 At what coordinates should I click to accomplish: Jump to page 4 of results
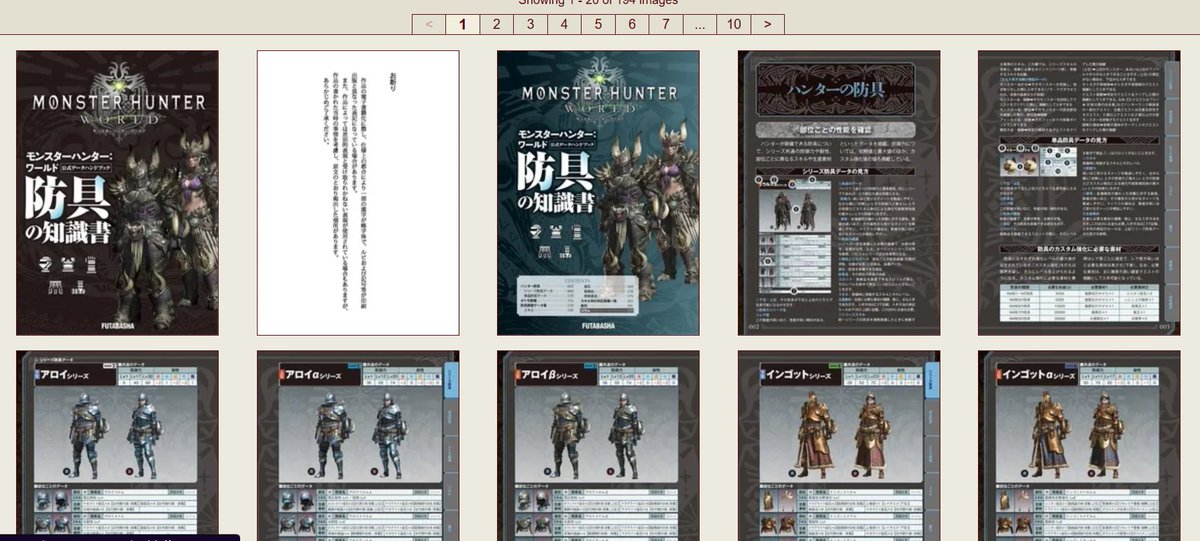564,24
